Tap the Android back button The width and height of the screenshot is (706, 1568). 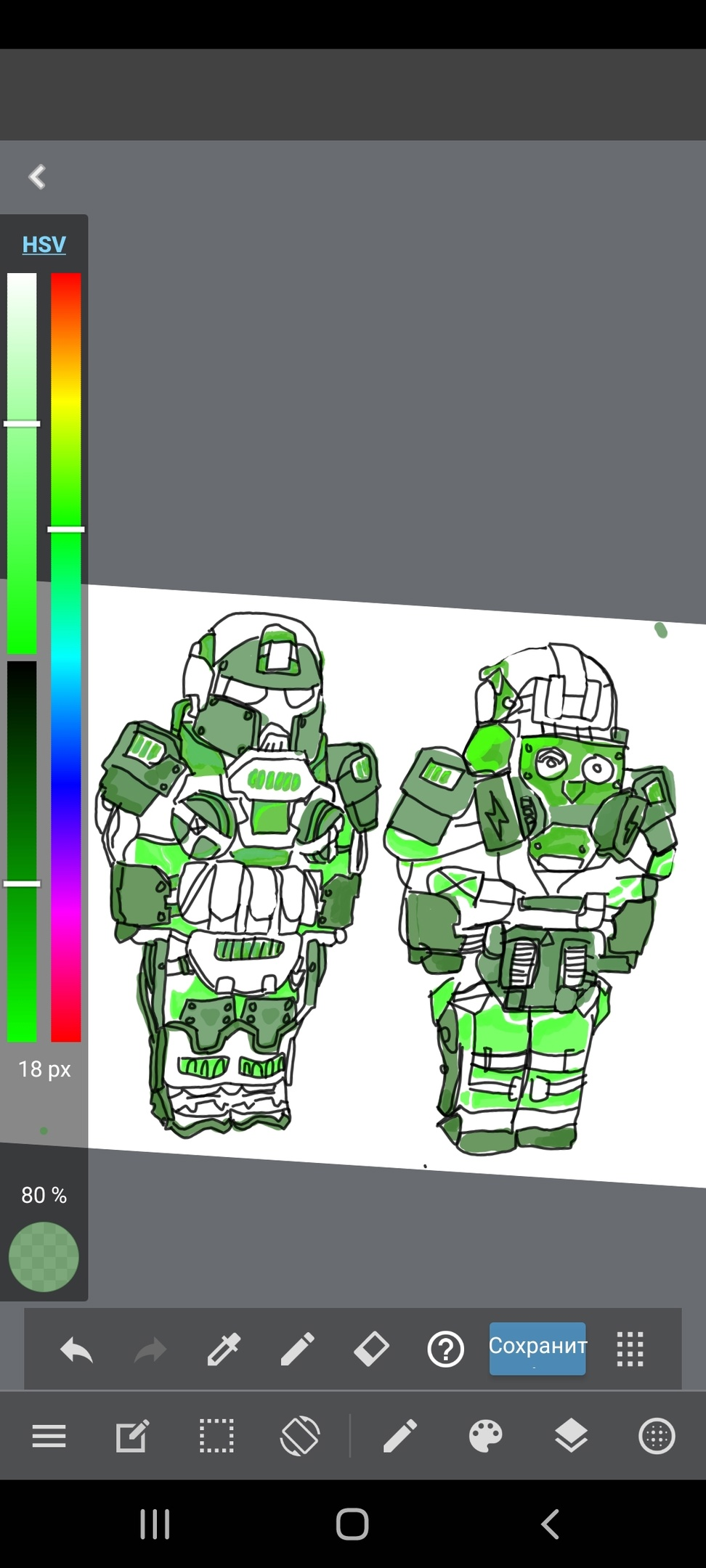pos(550,1524)
